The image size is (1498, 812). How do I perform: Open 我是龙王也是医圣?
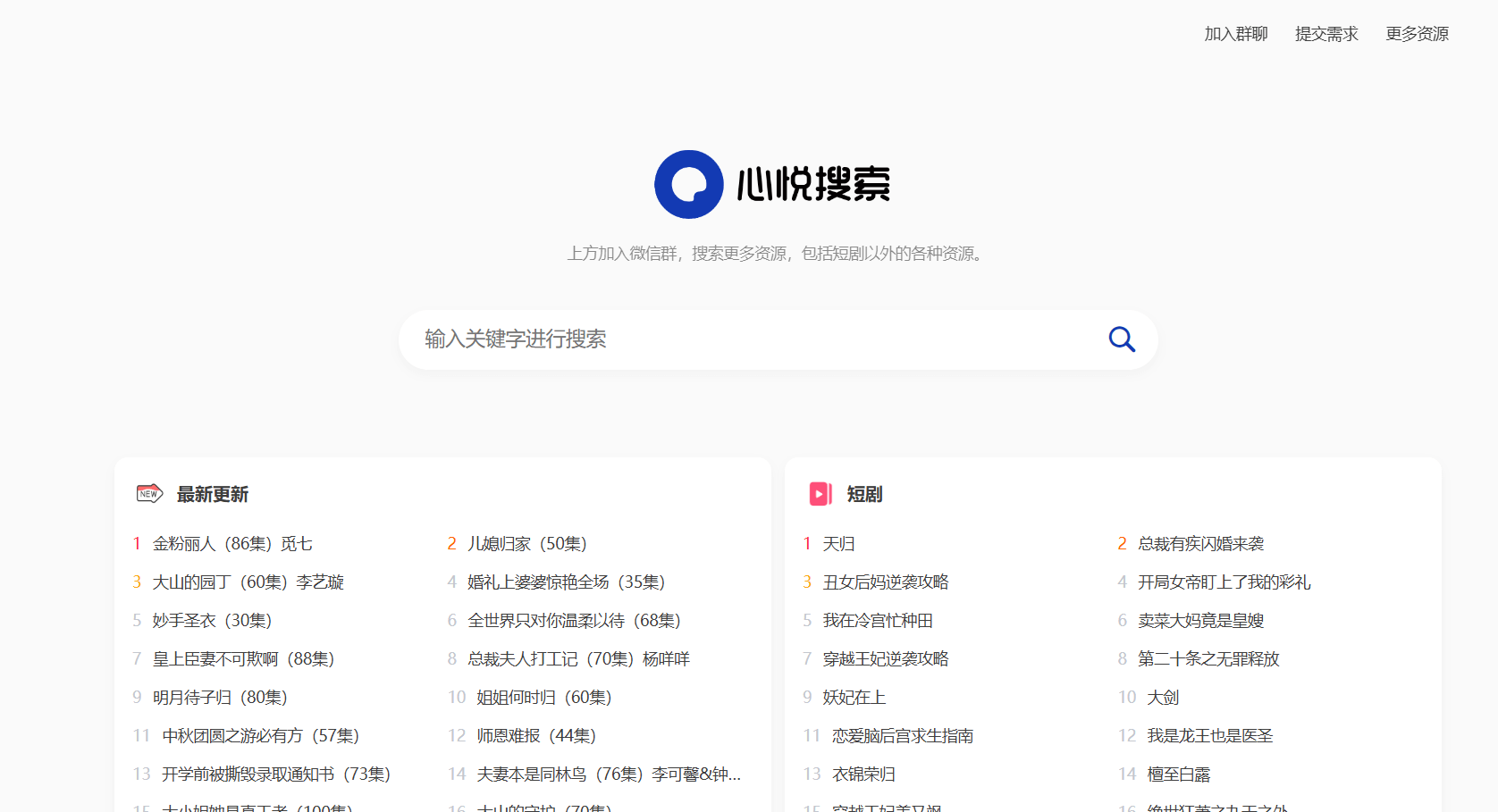[1212, 735]
